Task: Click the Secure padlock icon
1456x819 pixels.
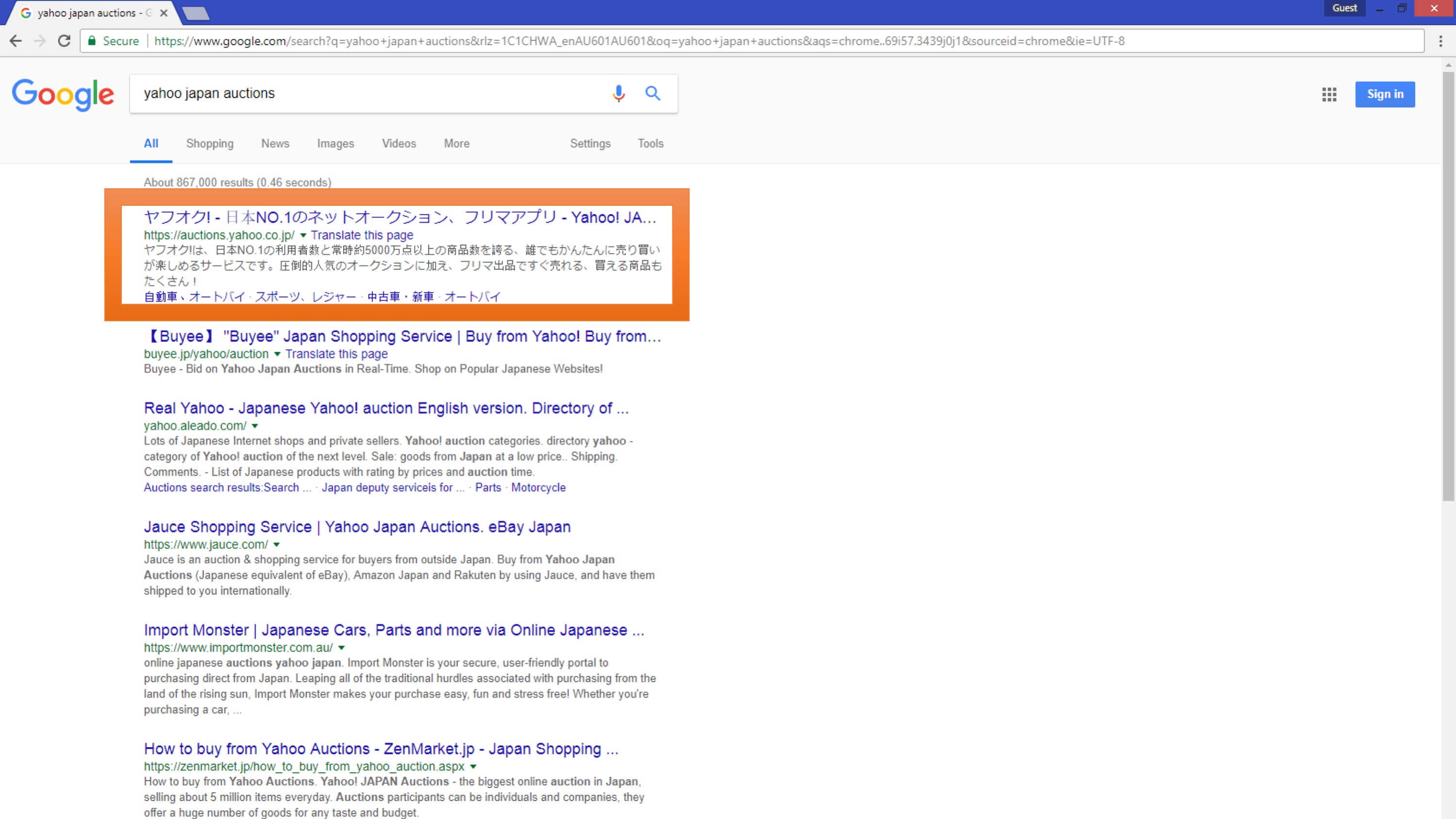Action: click(92, 41)
